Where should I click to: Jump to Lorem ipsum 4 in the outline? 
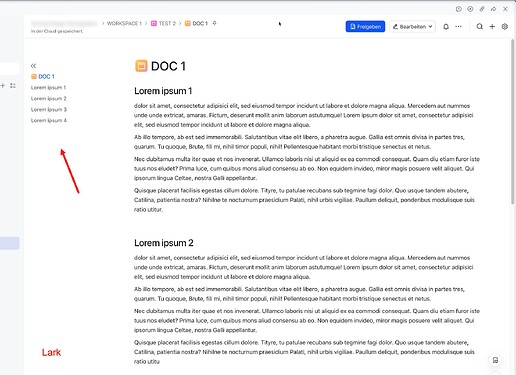pos(49,120)
